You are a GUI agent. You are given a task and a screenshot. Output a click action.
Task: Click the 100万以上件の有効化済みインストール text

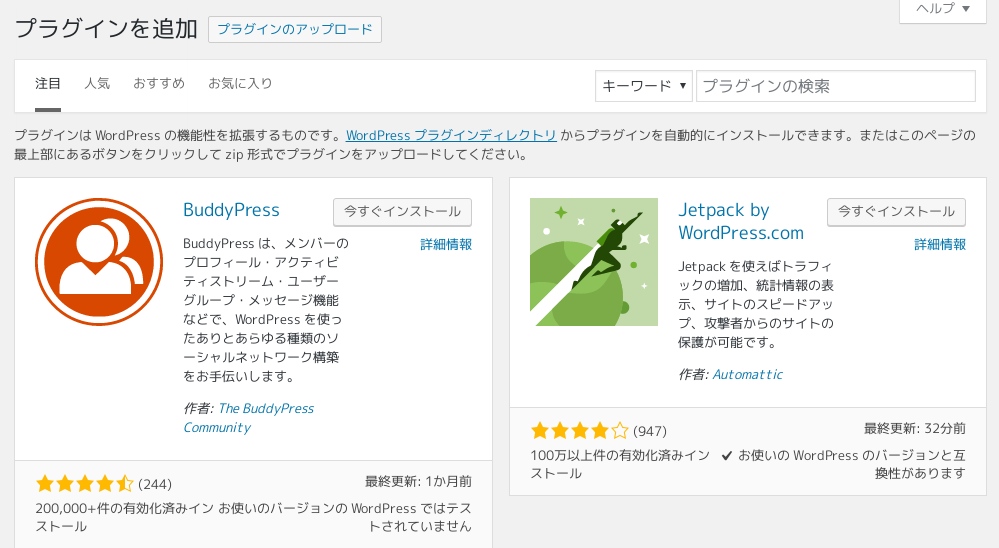(620, 465)
